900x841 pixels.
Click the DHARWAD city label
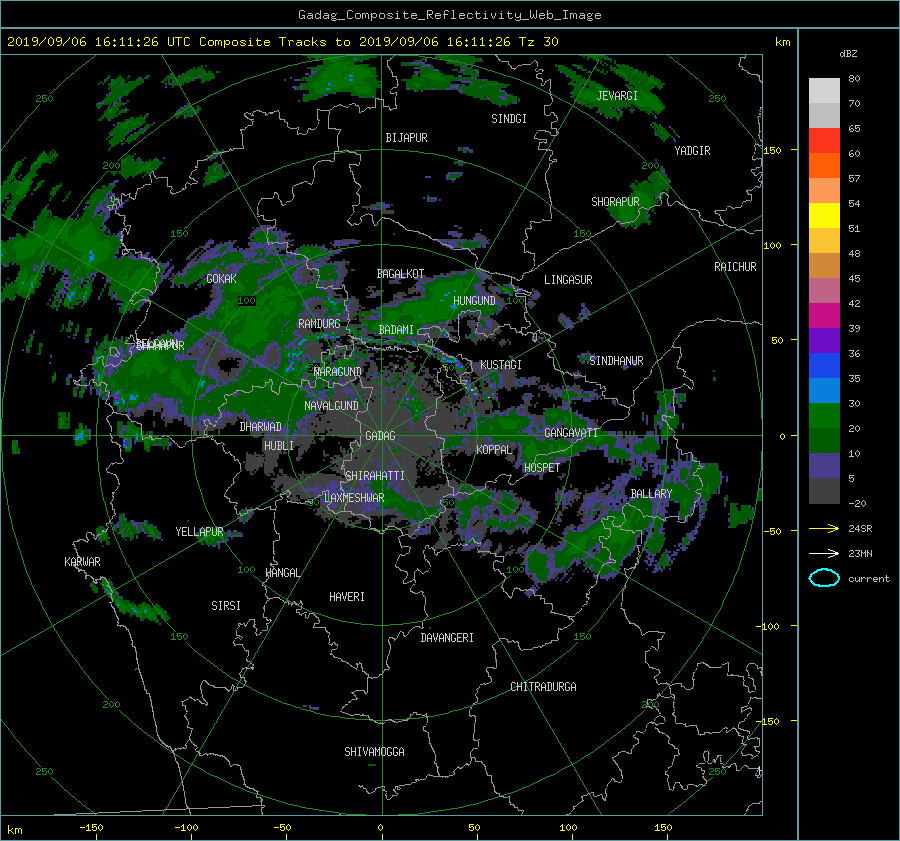coord(260,427)
